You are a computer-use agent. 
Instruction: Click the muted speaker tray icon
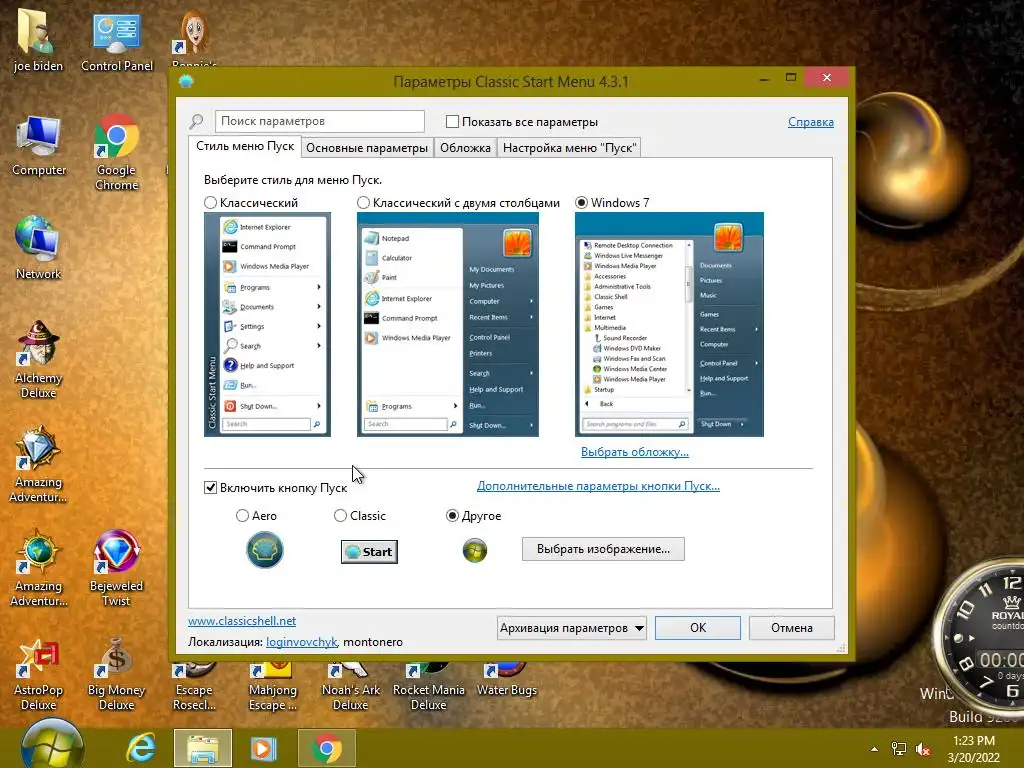[923, 749]
